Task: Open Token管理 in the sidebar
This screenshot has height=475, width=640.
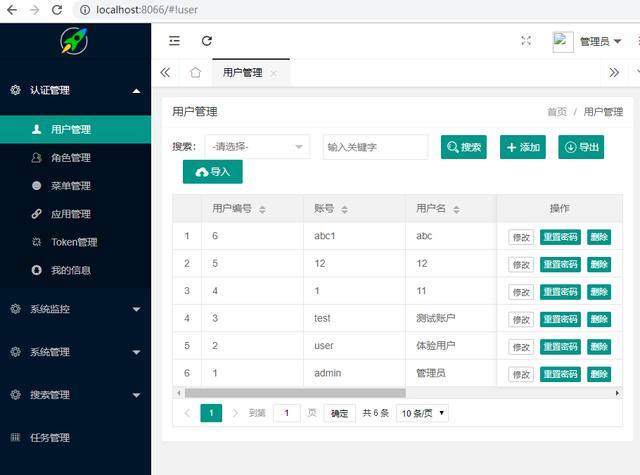Action: 76,242
